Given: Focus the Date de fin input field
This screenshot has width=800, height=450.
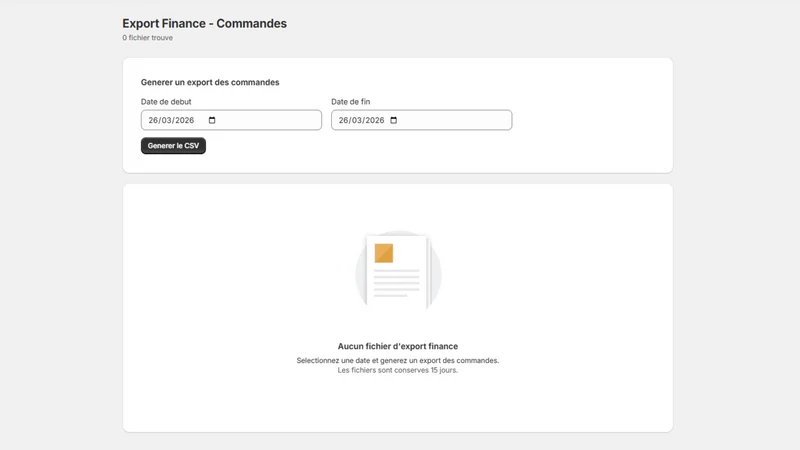Looking at the screenshot, I should coord(421,120).
